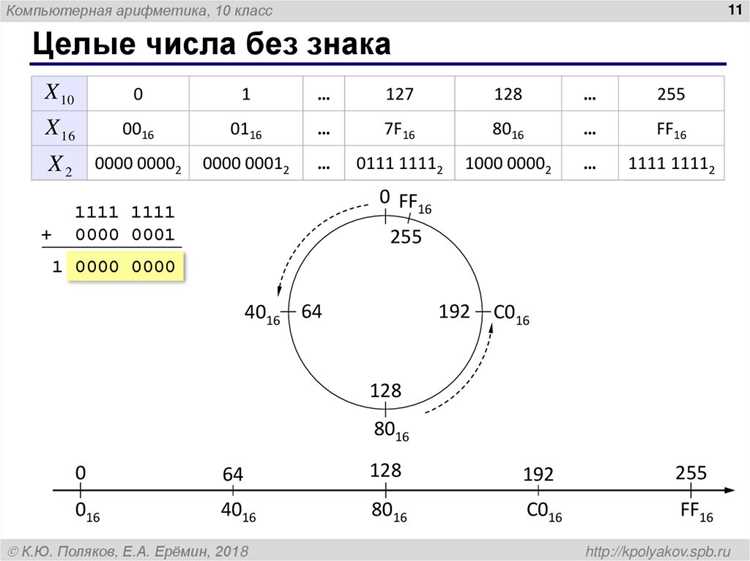Image resolution: width=750 pixels, height=561 pixels.
Task: Click the yellow highlighted result "0000 0000"
Action: (x=125, y=266)
